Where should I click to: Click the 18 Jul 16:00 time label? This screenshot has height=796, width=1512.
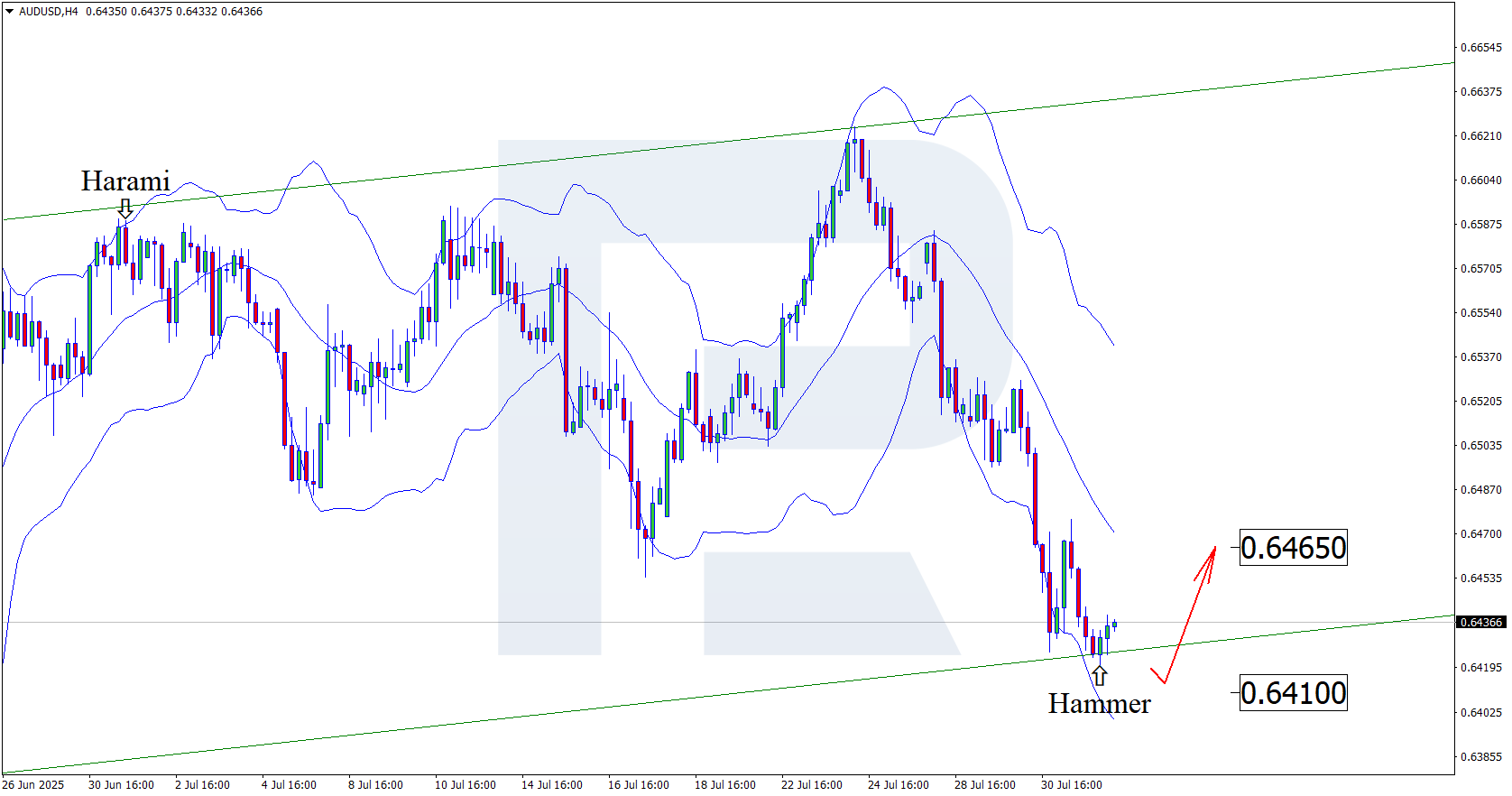point(725,785)
